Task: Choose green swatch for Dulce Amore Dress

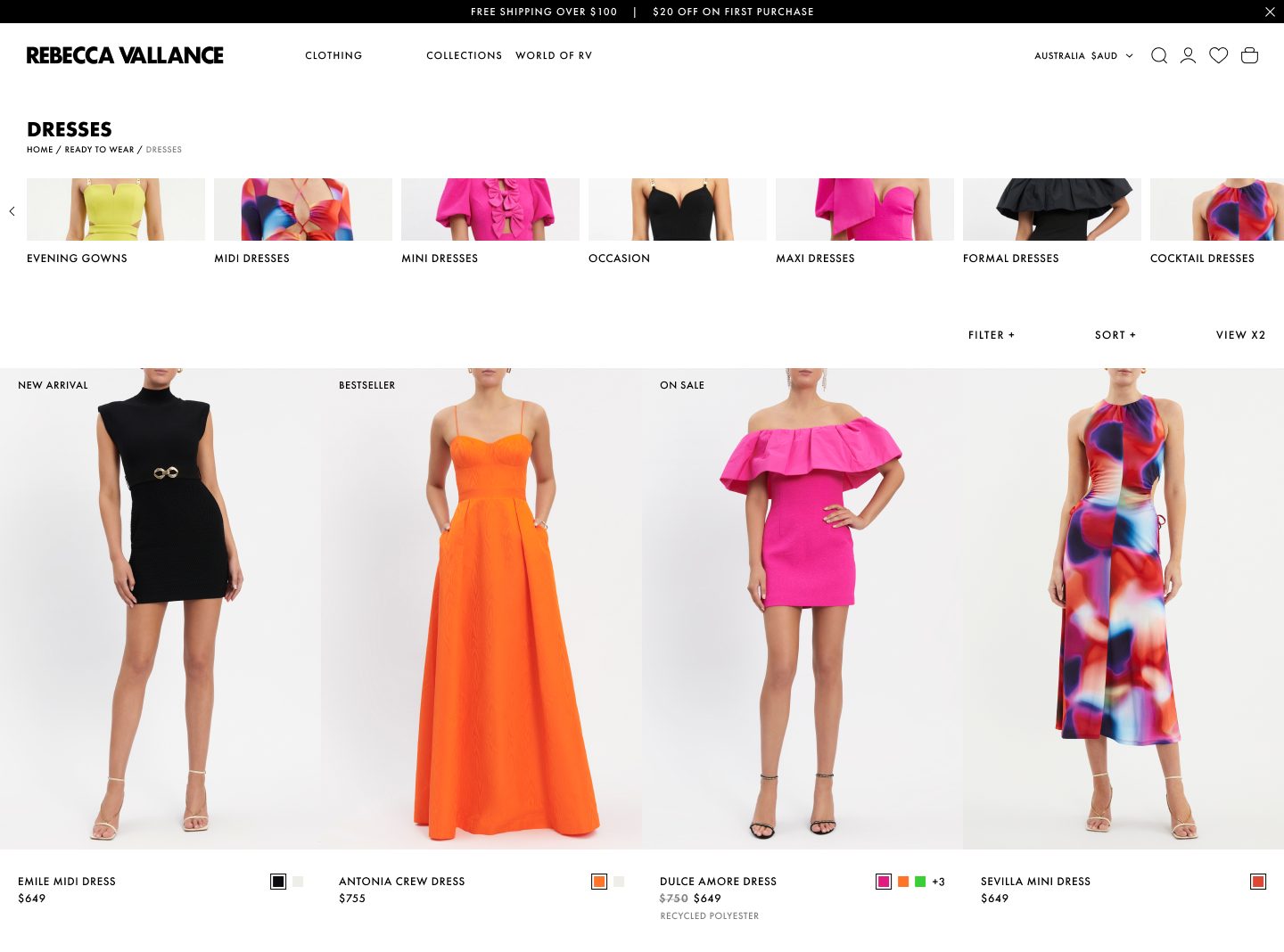Action: click(x=920, y=882)
